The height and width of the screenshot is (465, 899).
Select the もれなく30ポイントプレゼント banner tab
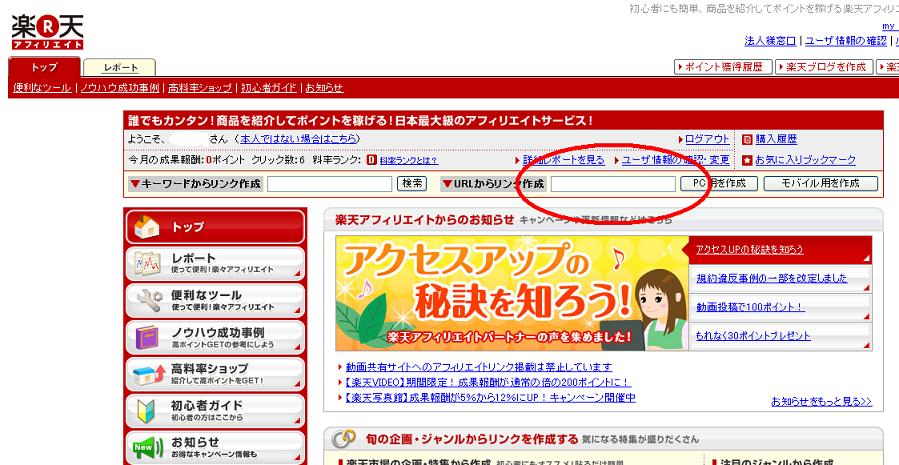[780, 336]
